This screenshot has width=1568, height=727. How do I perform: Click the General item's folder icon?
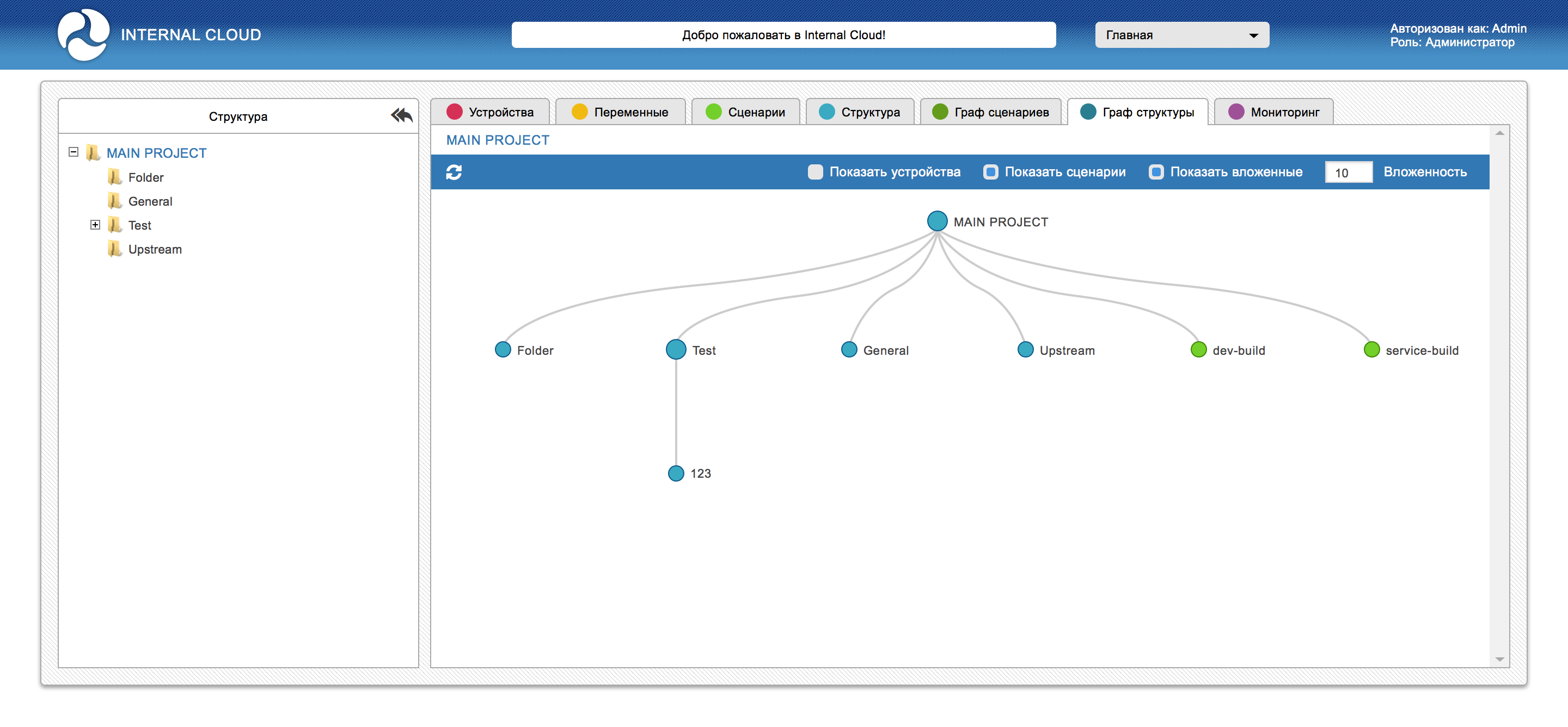[x=114, y=201]
